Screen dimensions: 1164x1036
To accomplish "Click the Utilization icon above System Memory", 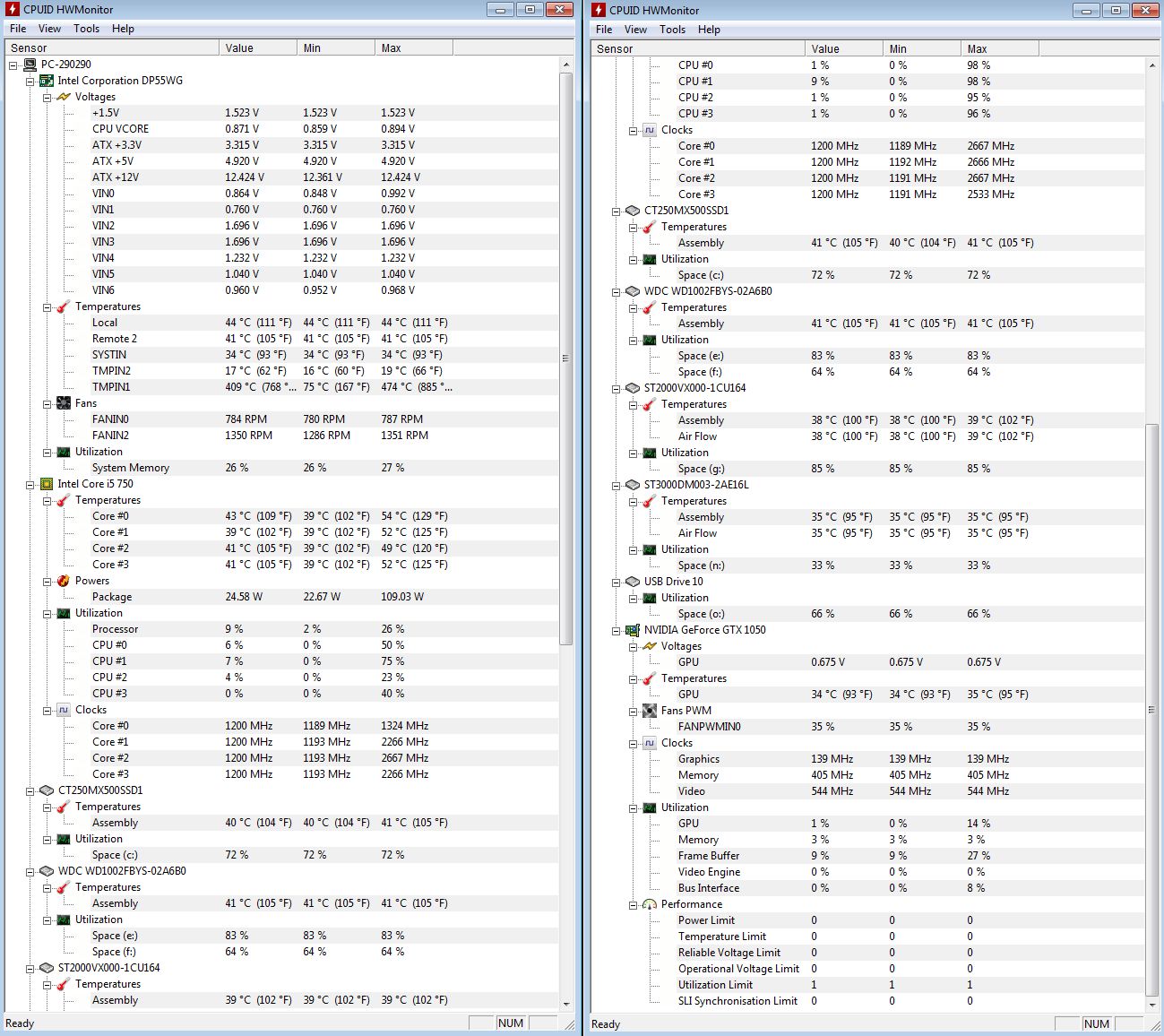I will (64, 452).
